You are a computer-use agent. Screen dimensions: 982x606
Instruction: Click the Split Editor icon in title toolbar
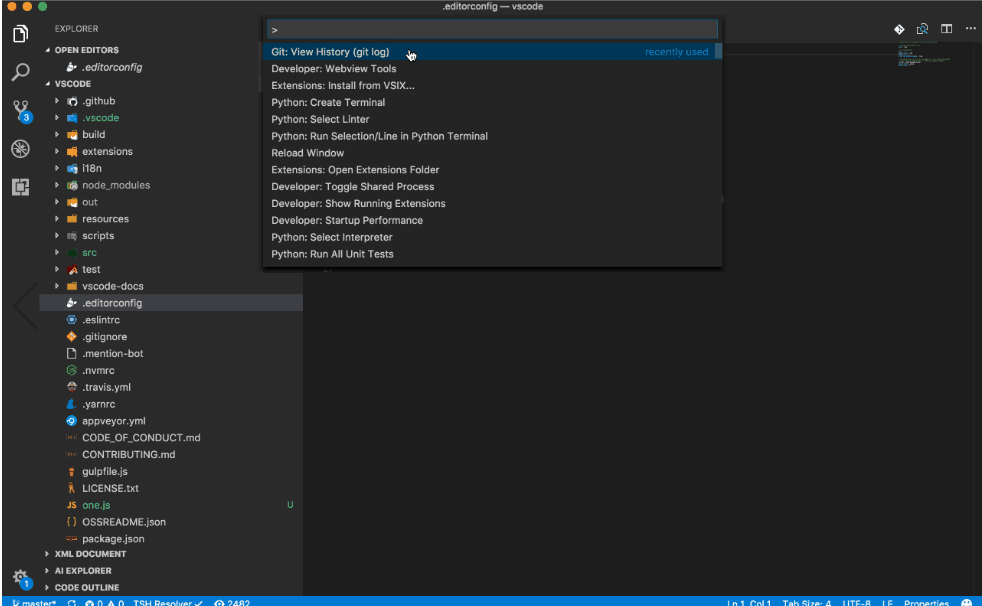[x=946, y=29]
